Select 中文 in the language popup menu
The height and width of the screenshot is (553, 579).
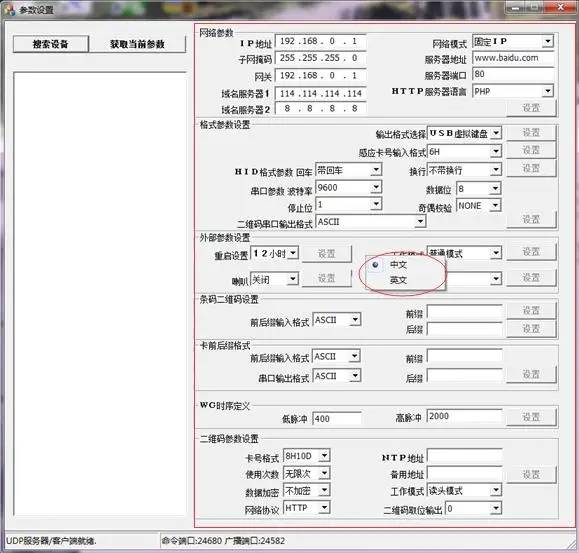[398, 264]
